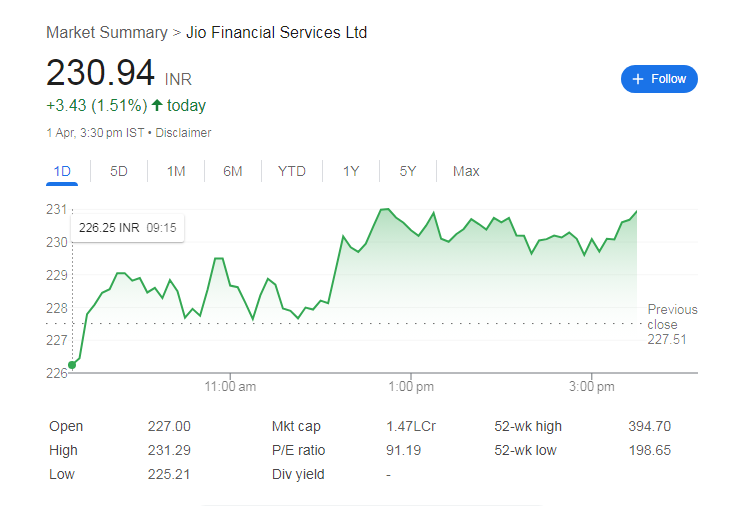Image resolution: width=731 pixels, height=506 pixels.
Task: Click the Previous close label on chart
Action: (672, 317)
